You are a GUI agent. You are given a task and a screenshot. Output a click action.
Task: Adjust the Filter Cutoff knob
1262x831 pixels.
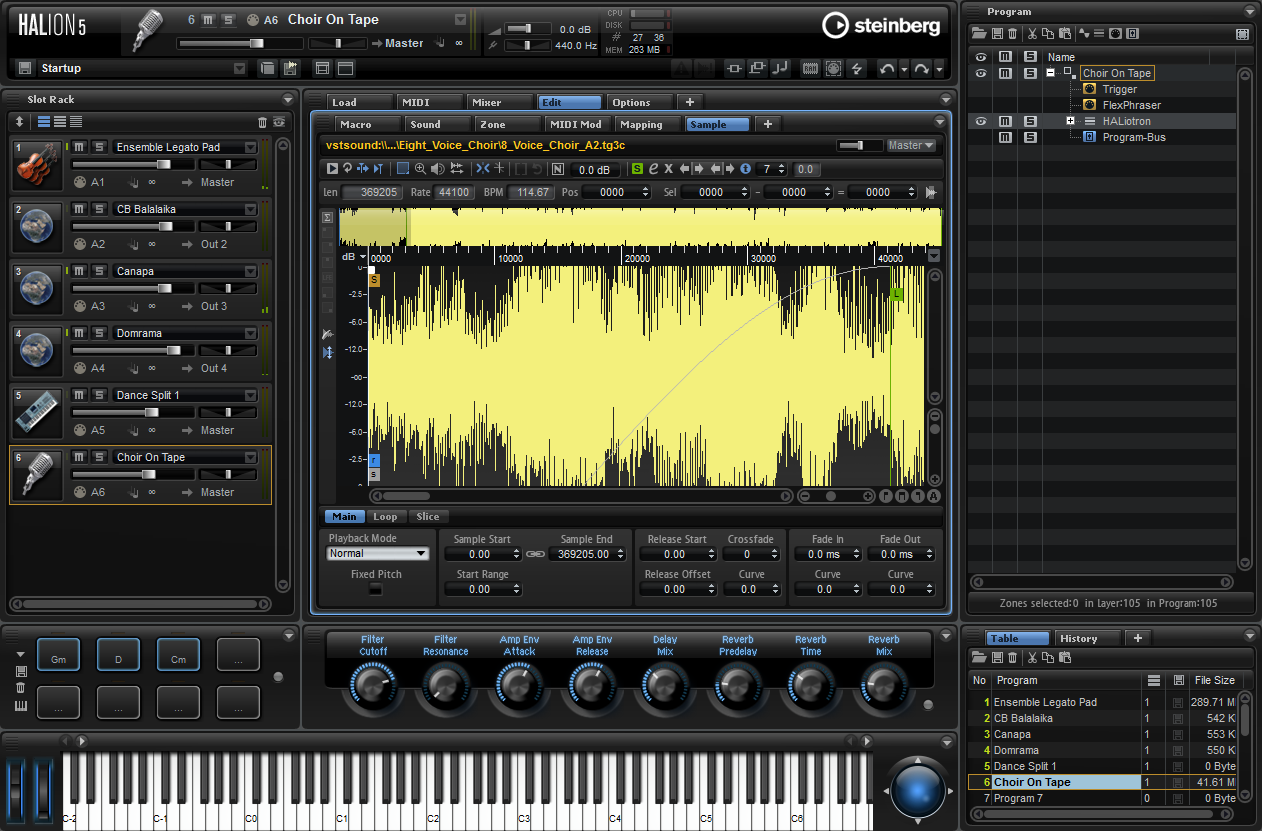pyautogui.click(x=373, y=685)
